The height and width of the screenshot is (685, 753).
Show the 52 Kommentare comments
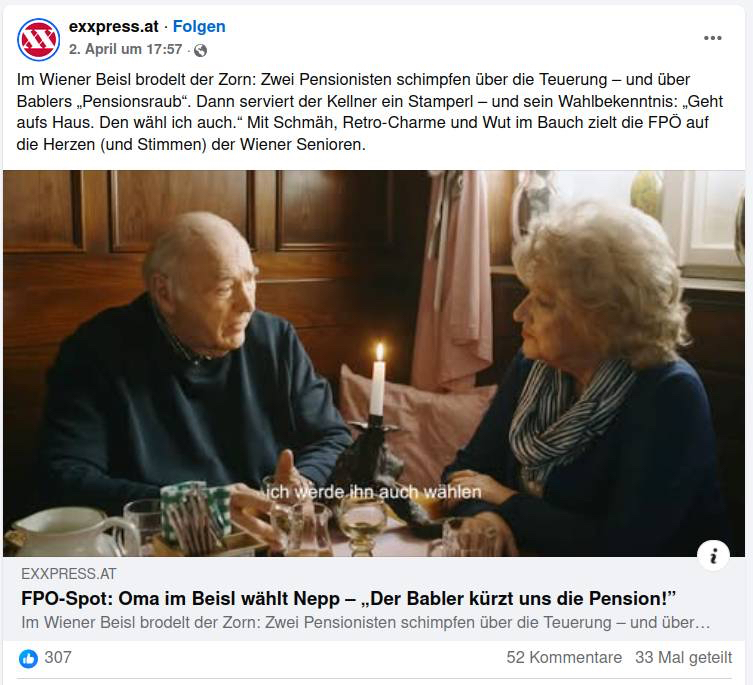click(x=564, y=657)
